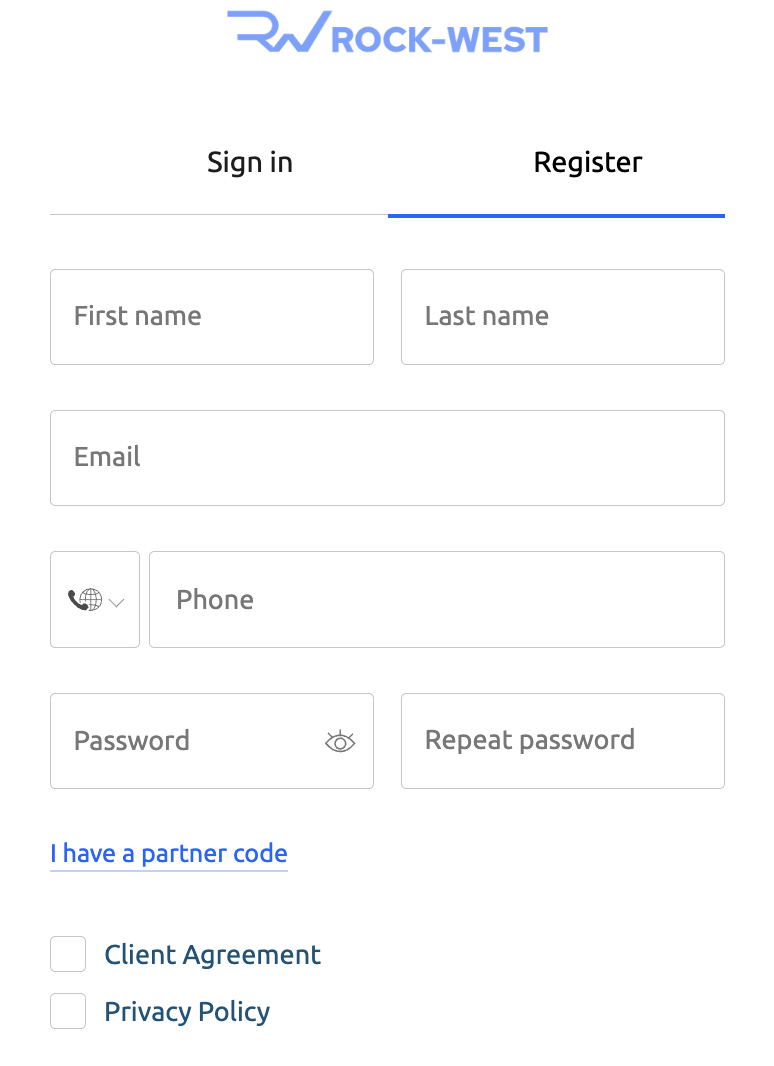
Task: Click the blue underline beneath Register
Action: point(556,216)
